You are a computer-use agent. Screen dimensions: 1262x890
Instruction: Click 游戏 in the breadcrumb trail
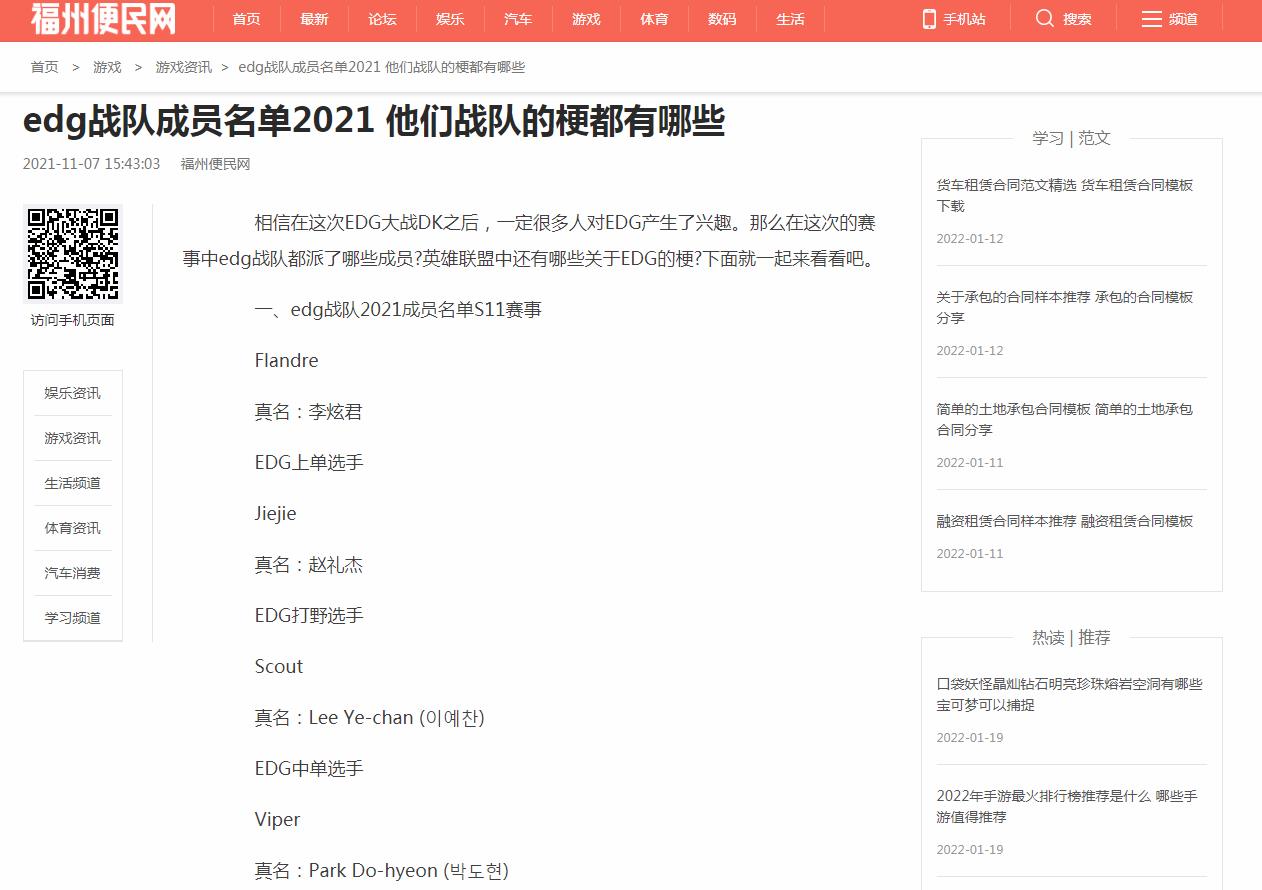(107, 67)
